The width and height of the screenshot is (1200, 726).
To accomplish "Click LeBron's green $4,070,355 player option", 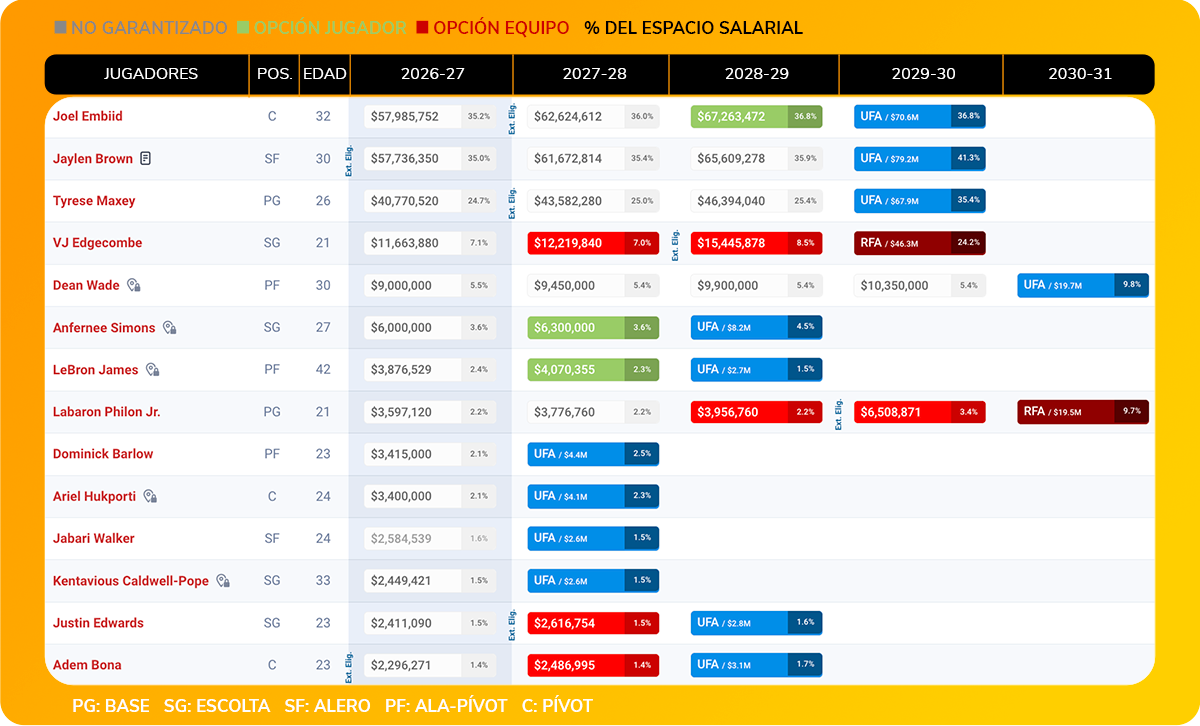I will [x=593, y=370].
